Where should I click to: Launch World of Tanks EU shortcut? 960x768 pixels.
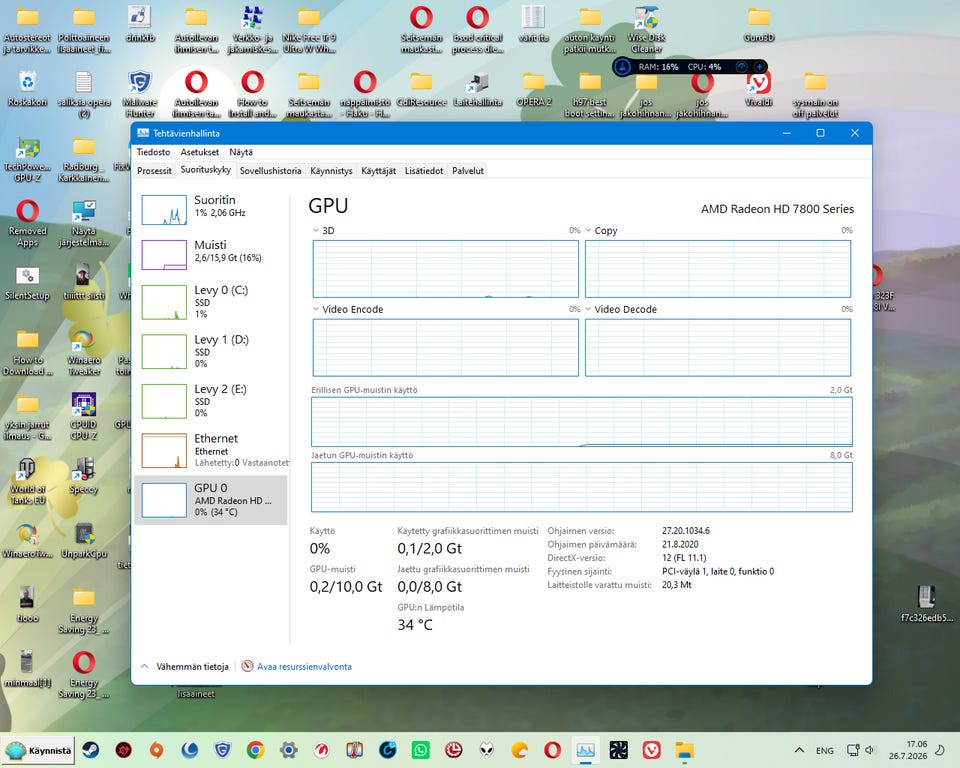coord(28,481)
